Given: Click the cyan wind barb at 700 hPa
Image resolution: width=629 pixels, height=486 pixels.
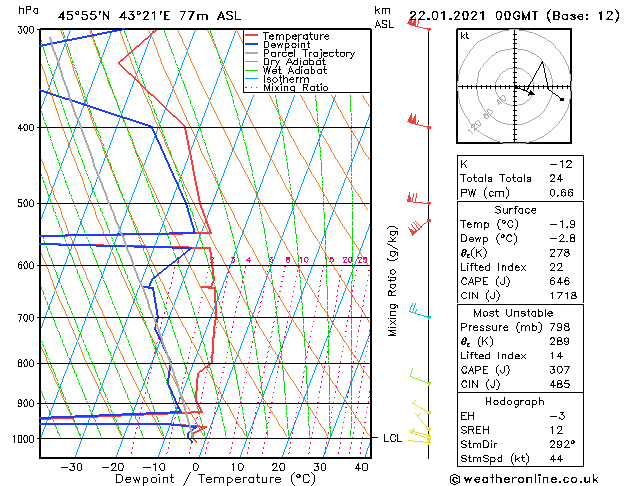Looking at the screenshot, I should (x=420, y=311).
